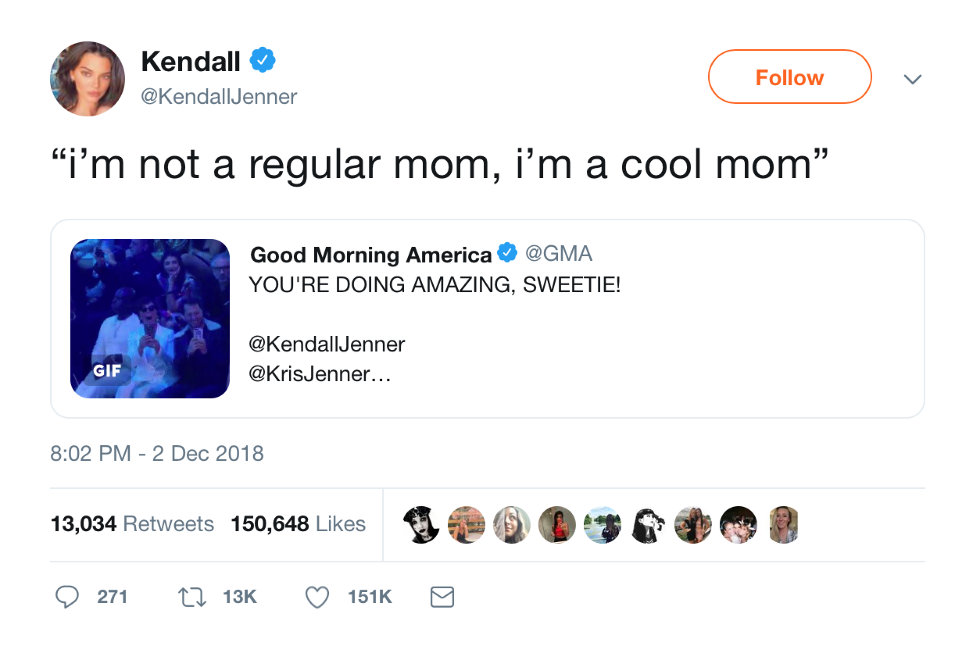View the 13,034 Retweets list

pyautogui.click(x=132, y=524)
